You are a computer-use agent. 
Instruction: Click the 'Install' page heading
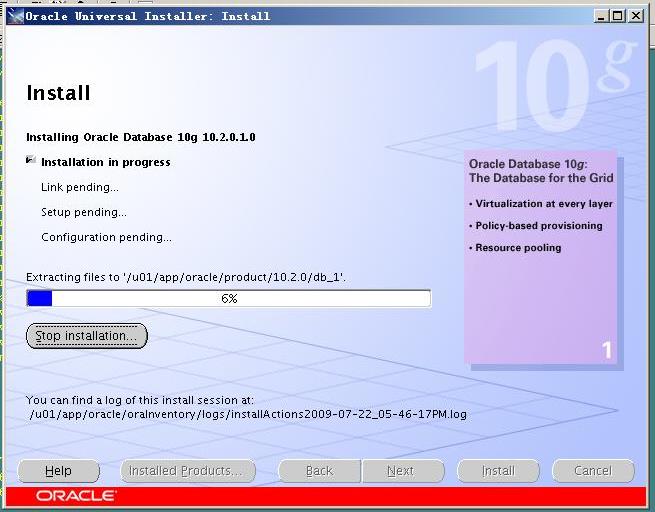click(58, 93)
